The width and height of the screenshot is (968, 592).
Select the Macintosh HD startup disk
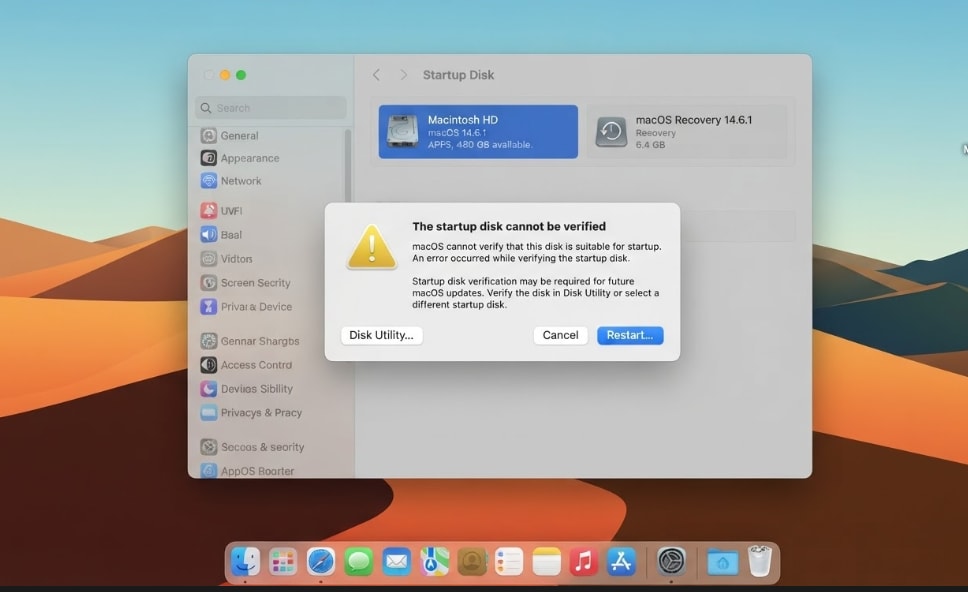pyautogui.click(x=478, y=131)
